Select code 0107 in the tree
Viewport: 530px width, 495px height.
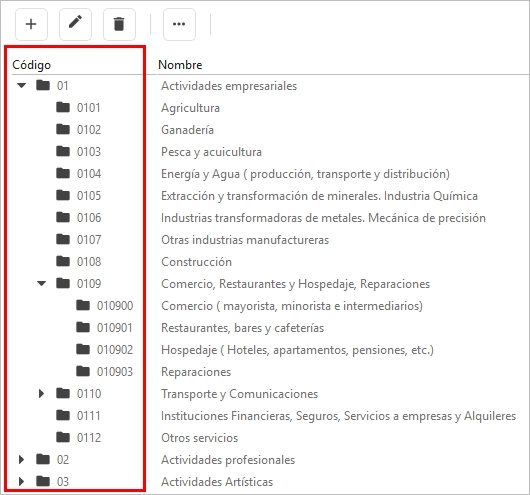point(89,240)
